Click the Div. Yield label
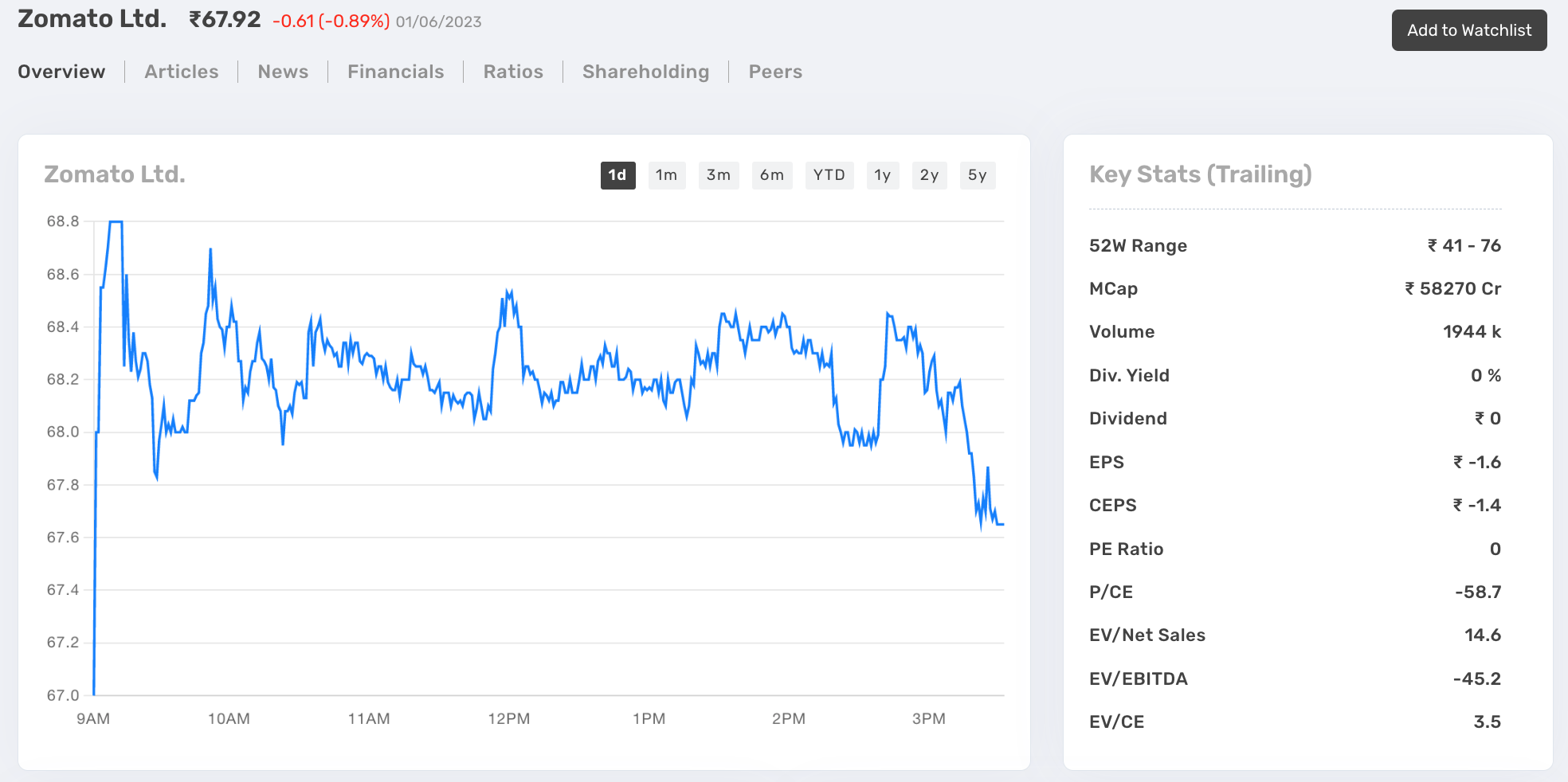 point(1129,375)
